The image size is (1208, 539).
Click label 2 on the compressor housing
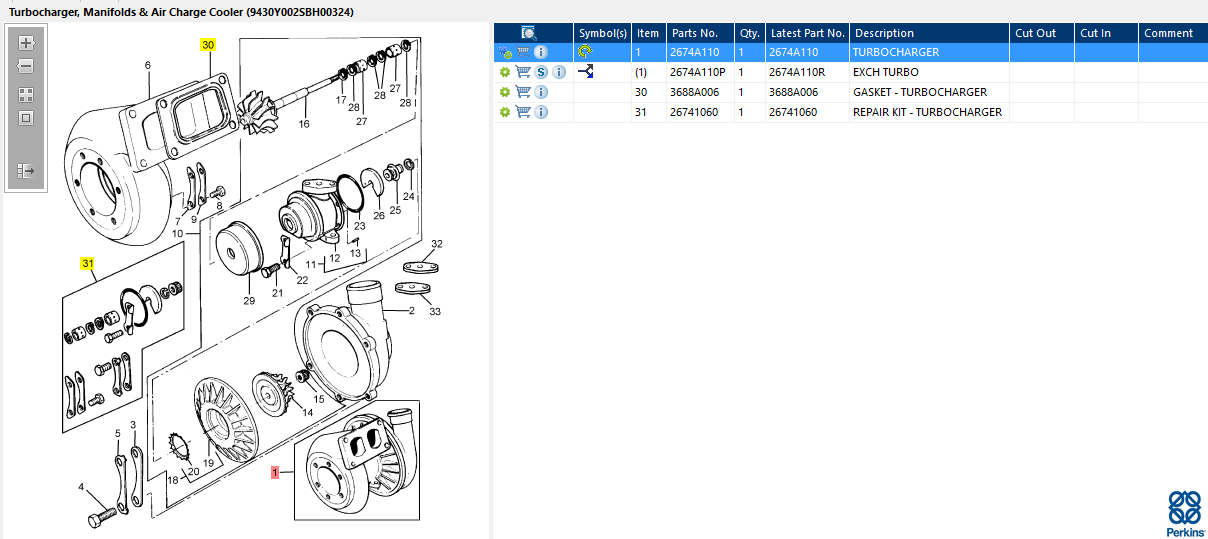(411, 311)
